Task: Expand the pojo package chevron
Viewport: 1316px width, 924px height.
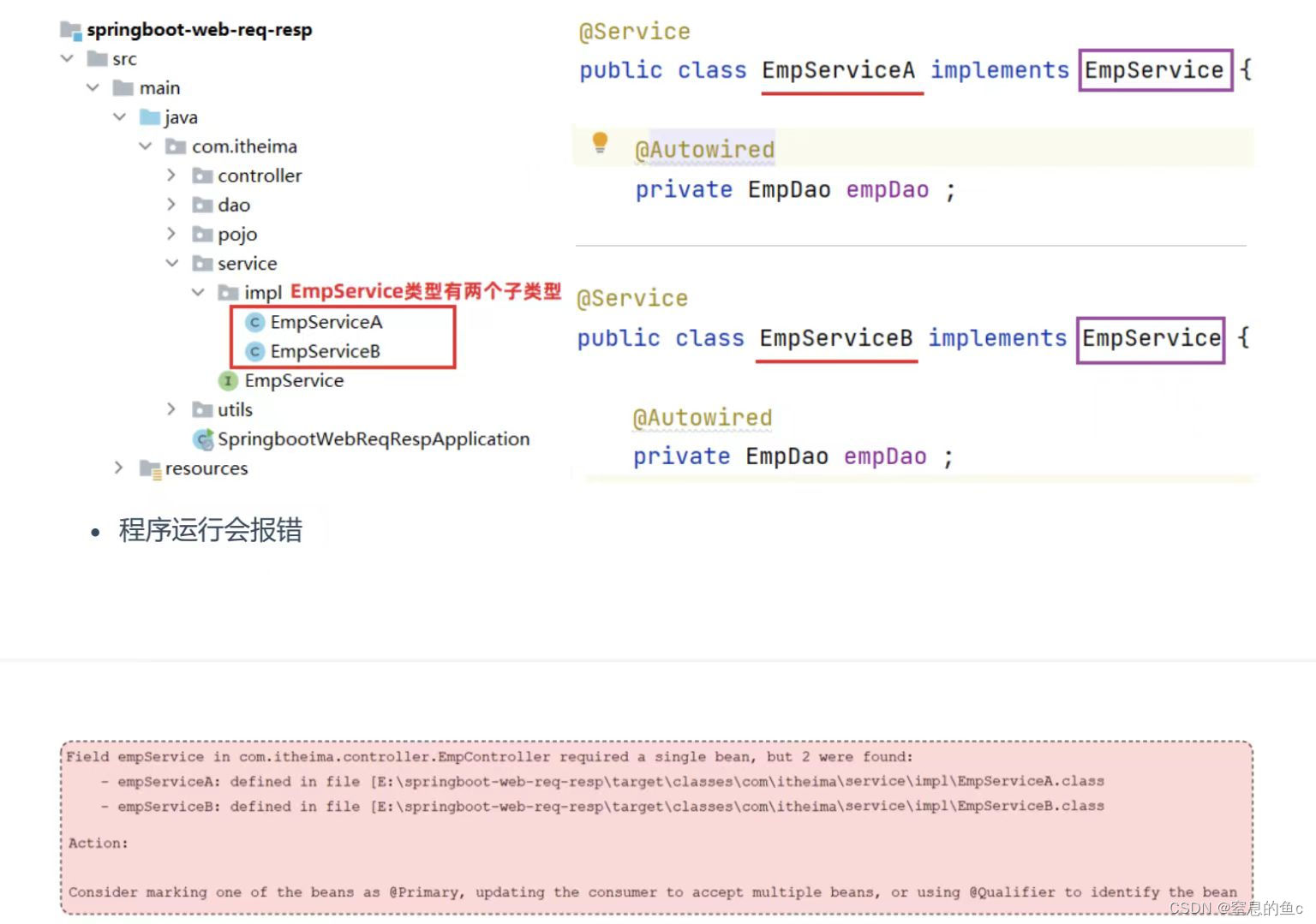Action: pos(171,233)
